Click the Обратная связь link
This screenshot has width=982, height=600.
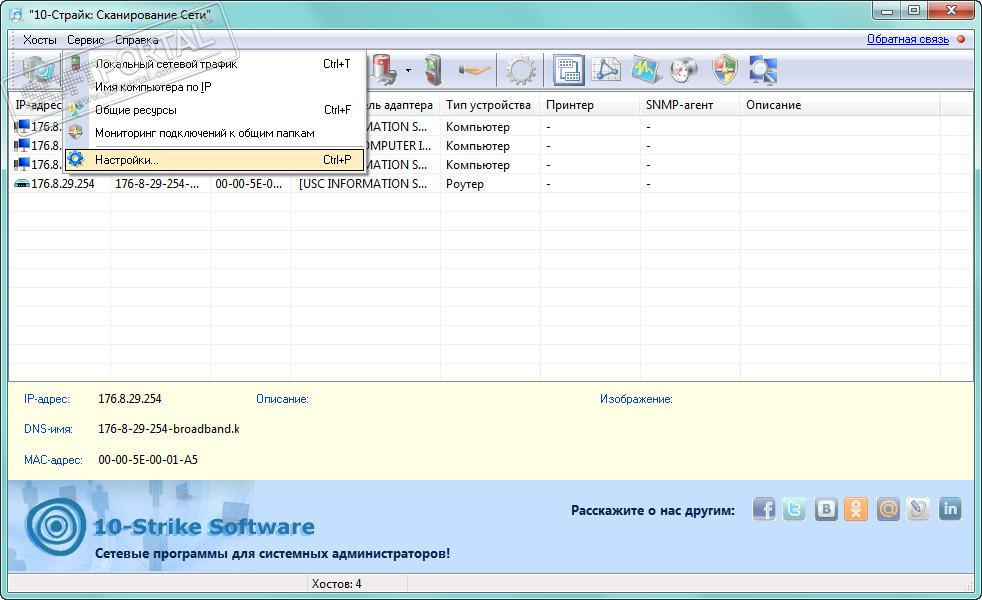(x=907, y=39)
